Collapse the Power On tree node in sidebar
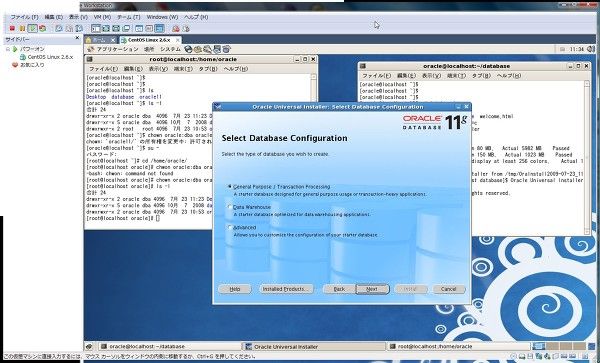Viewport: 600px width, 363px height. point(7,49)
